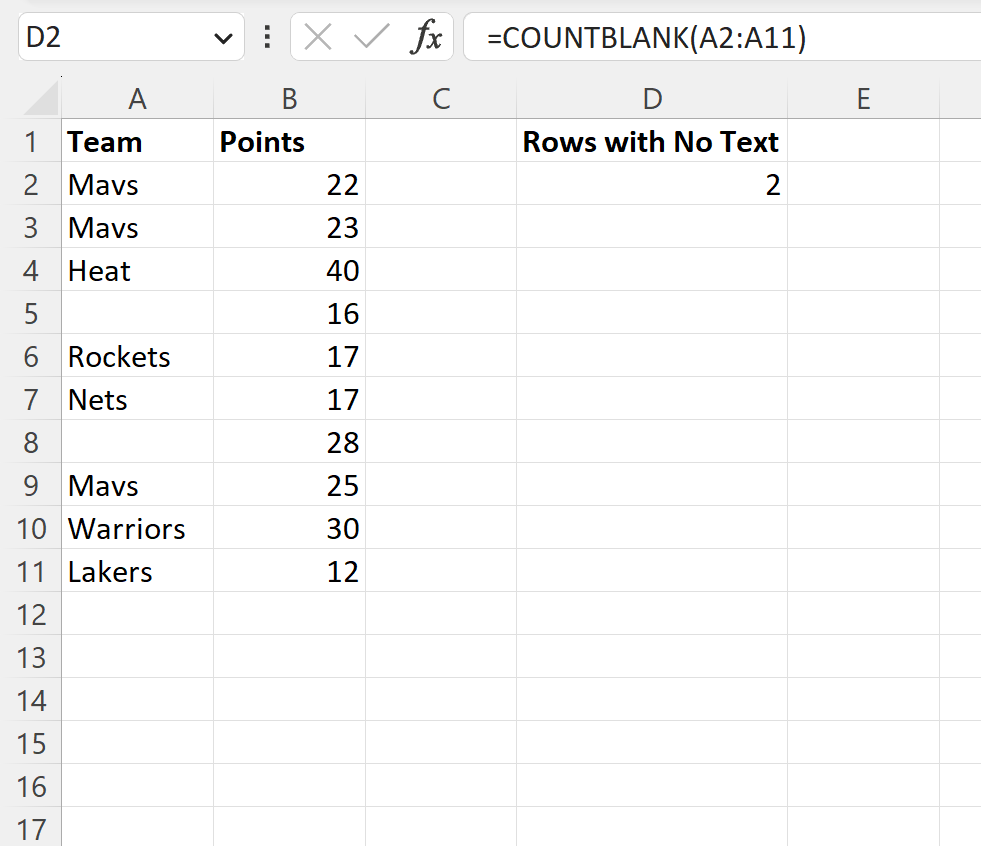
Task: Click the Select All corner triangle
Action: (x=40, y=98)
